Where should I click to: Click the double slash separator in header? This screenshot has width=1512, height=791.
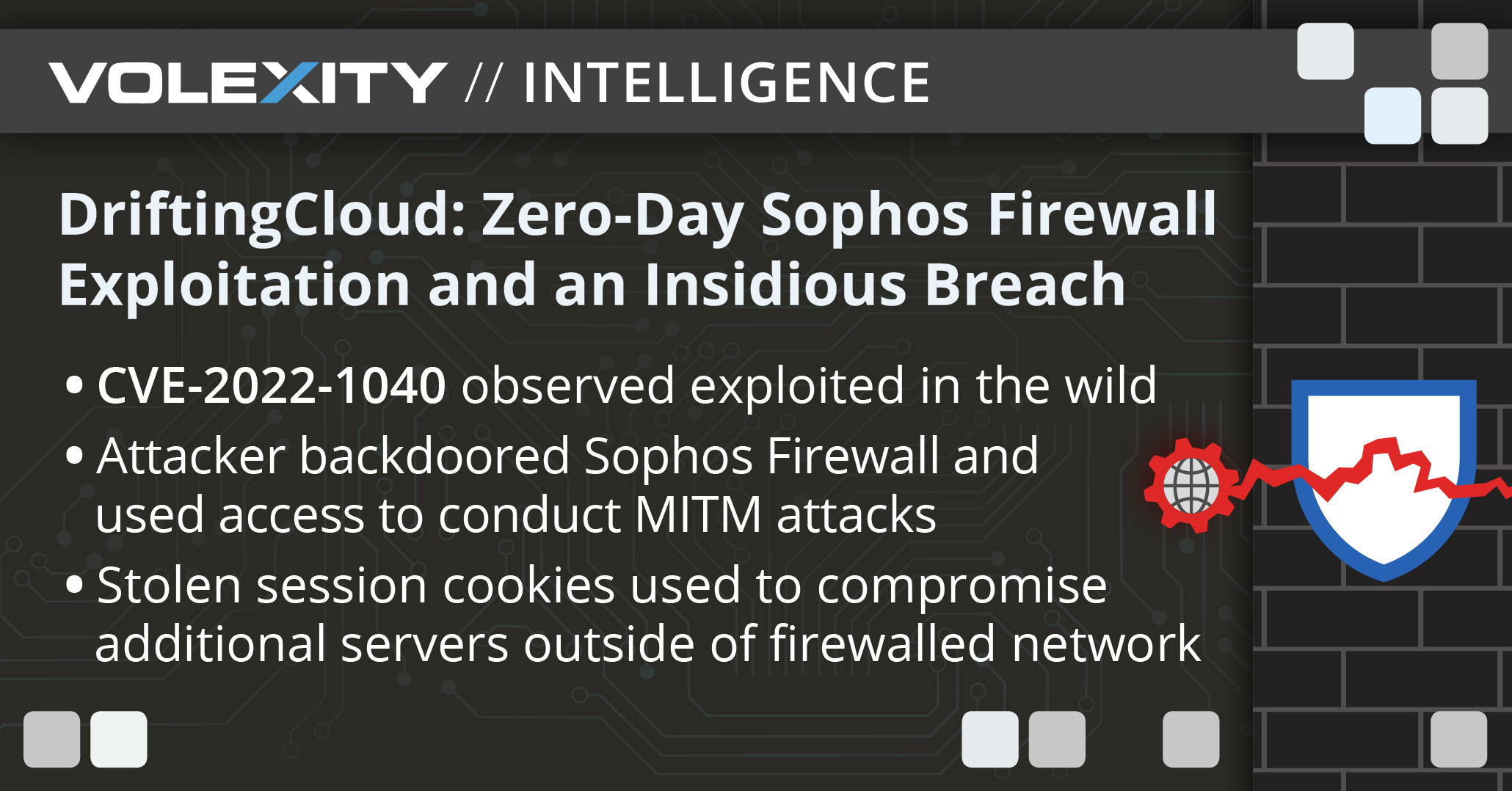(x=484, y=83)
